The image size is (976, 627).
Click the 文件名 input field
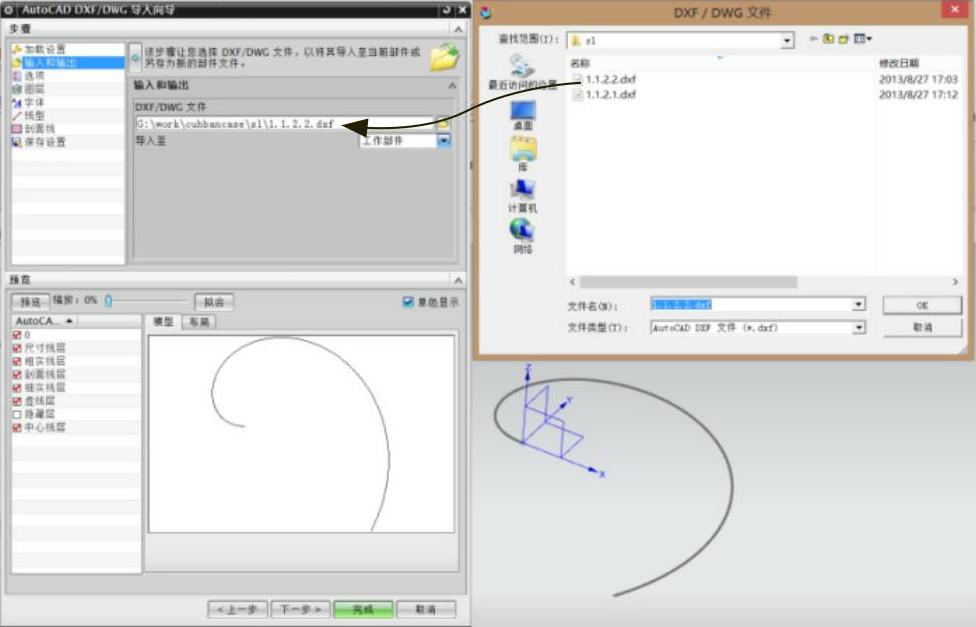[751, 304]
